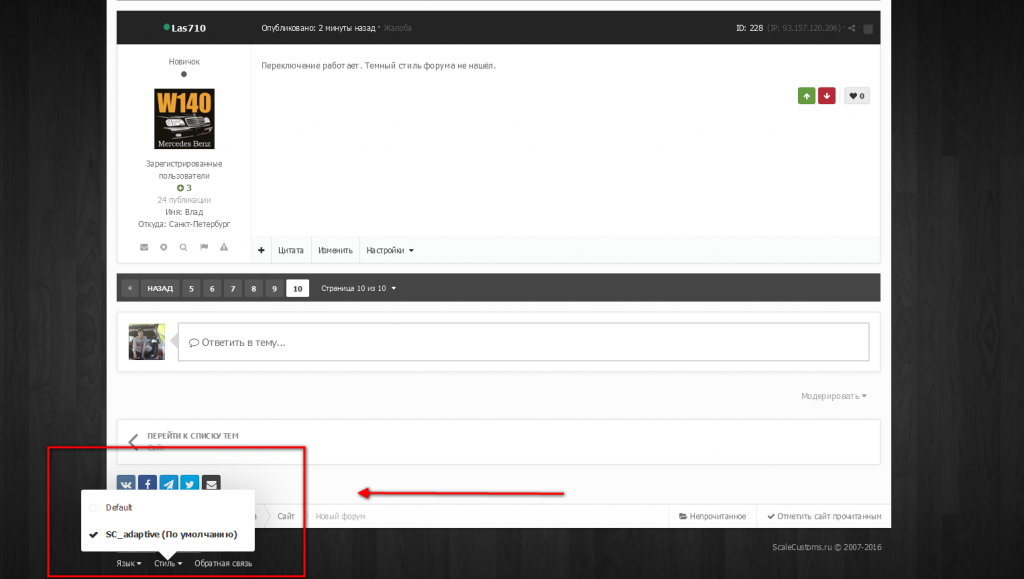Click the Цитата quote button
This screenshot has height=579, width=1024.
[290, 250]
